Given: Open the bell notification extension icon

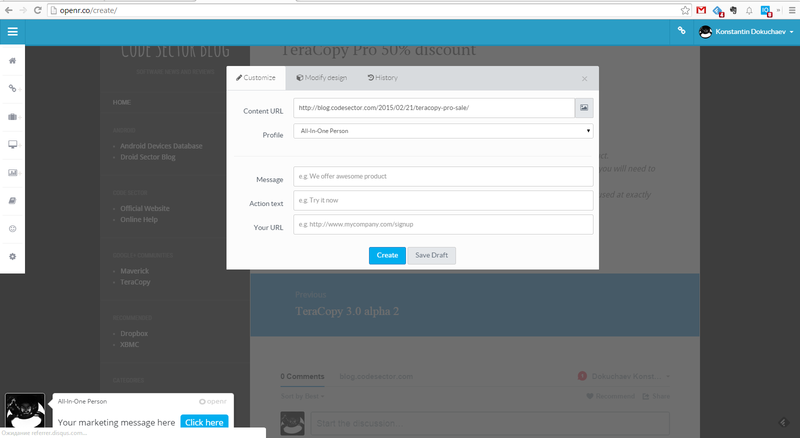Looking at the screenshot, I should (x=749, y=10).
